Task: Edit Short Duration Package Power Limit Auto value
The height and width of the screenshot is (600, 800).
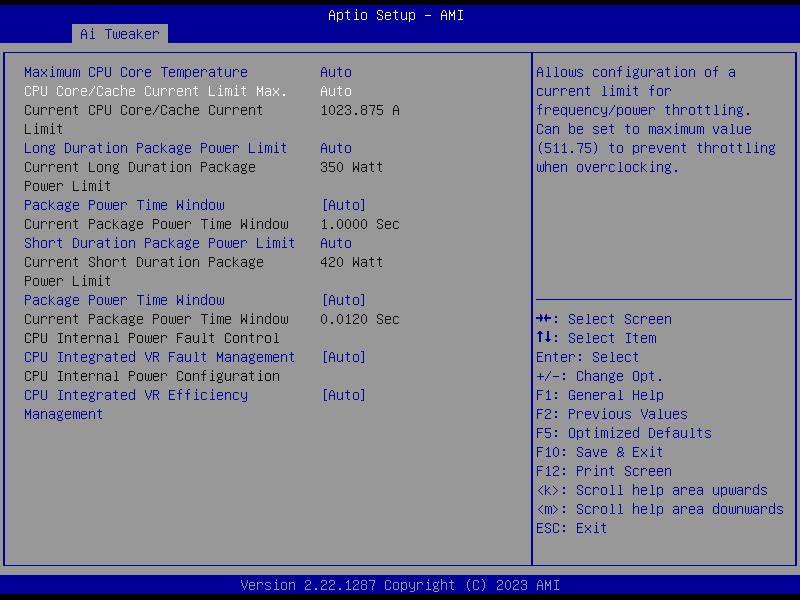Action: coord(336,243)
